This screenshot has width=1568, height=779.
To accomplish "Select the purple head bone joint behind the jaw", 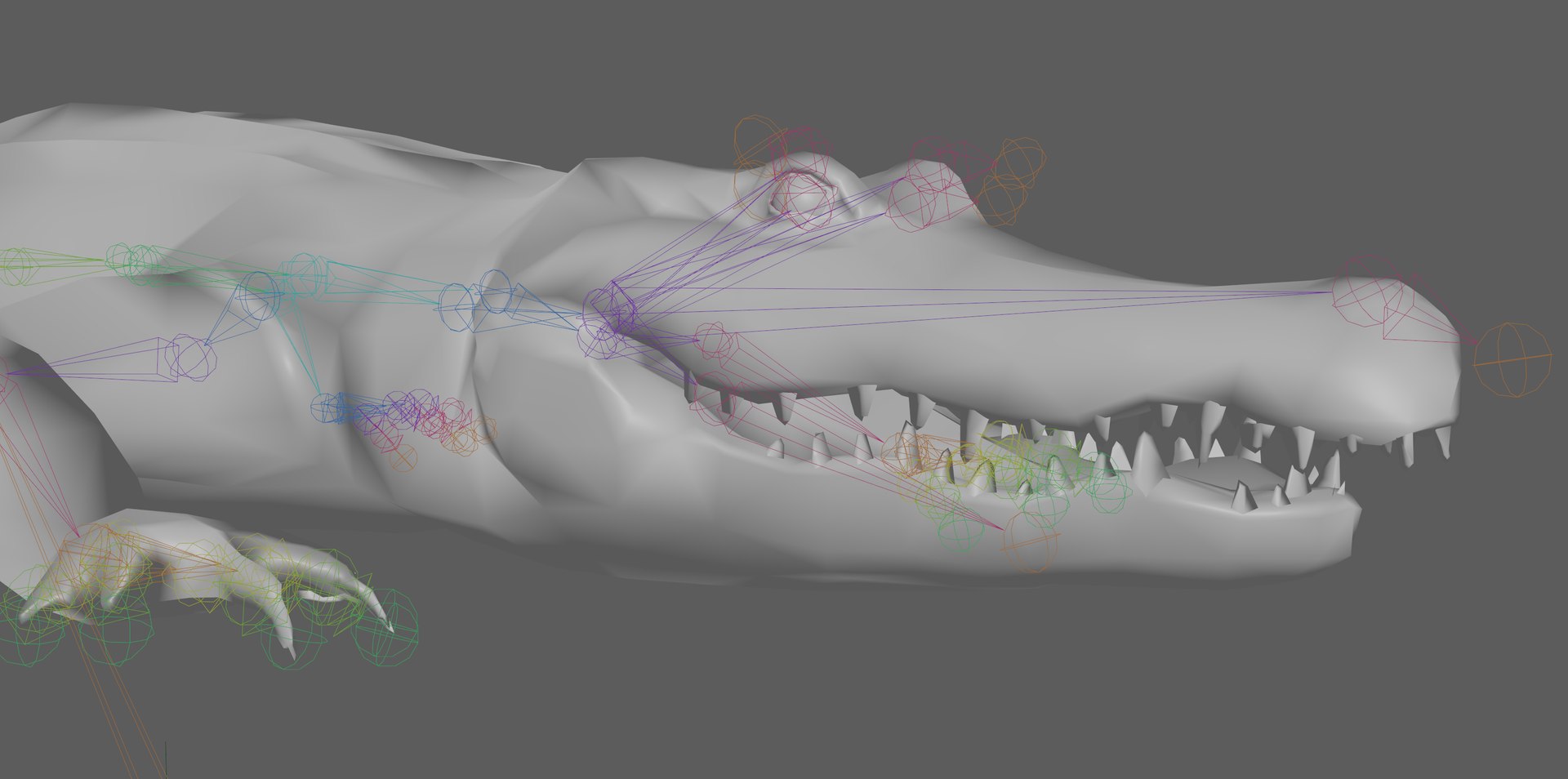I will point(610,311).
